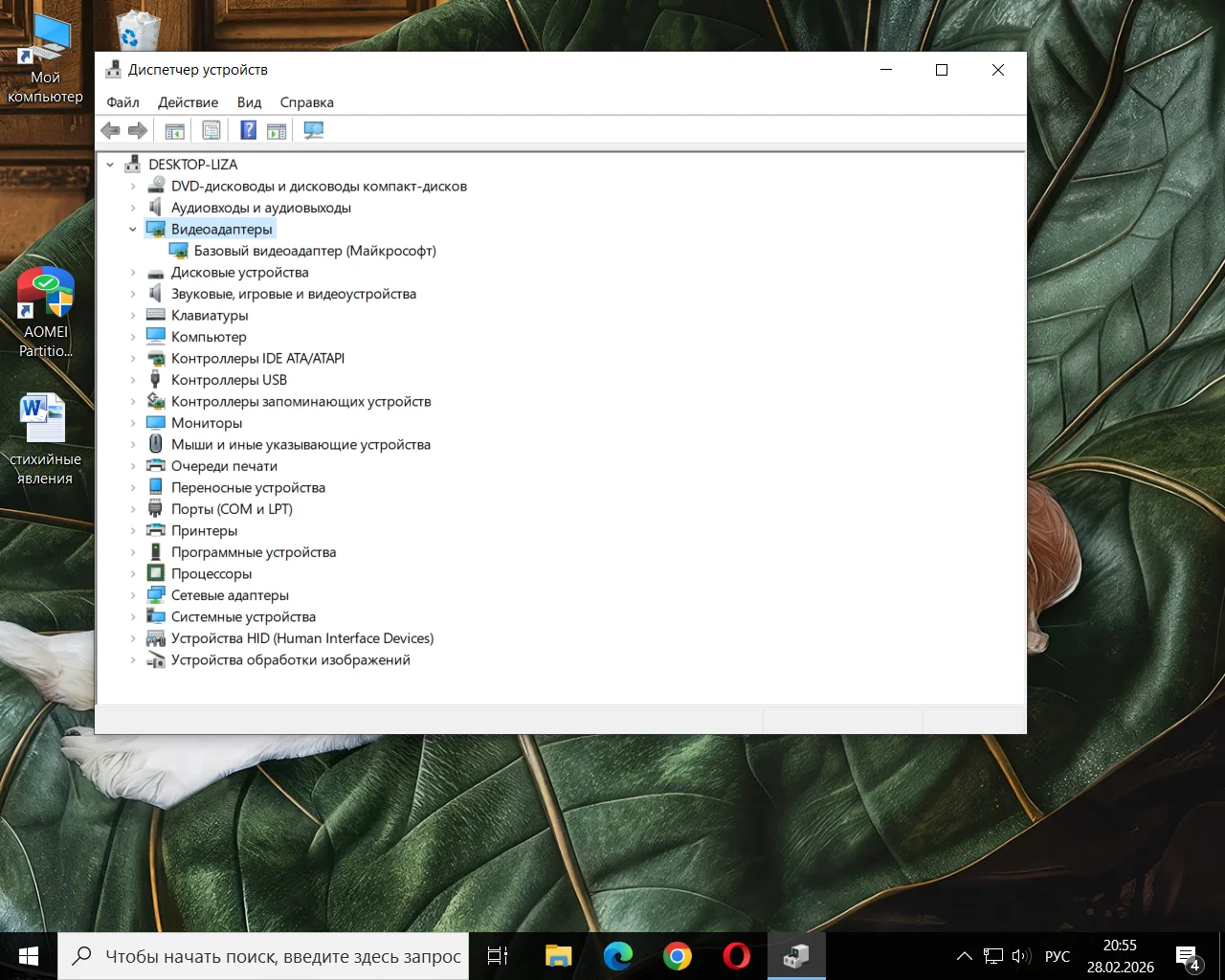This screenshot has height=980, width=1225.
Task: Select Базовый видеоадаптер (Майкрософт) device
Action: [x=314, y=251]
